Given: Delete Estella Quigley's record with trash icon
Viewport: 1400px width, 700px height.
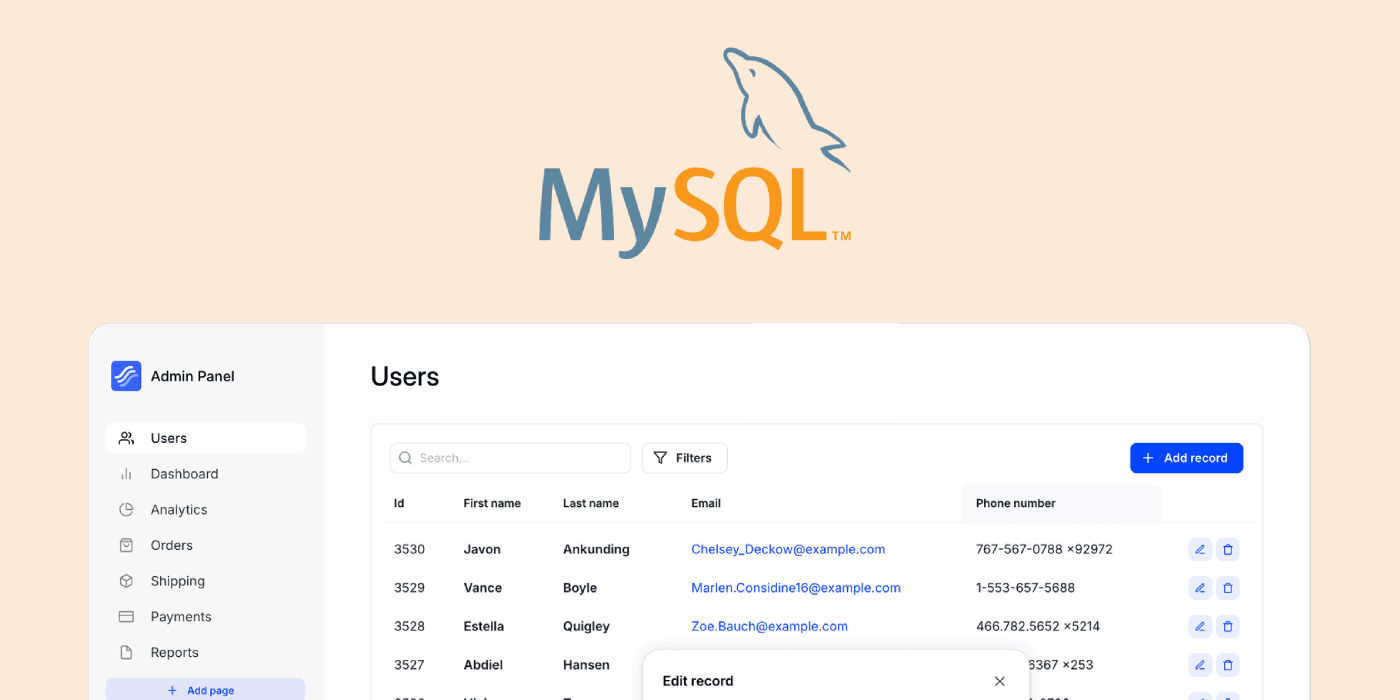Looking at the screenshot, I should 1228,626.
